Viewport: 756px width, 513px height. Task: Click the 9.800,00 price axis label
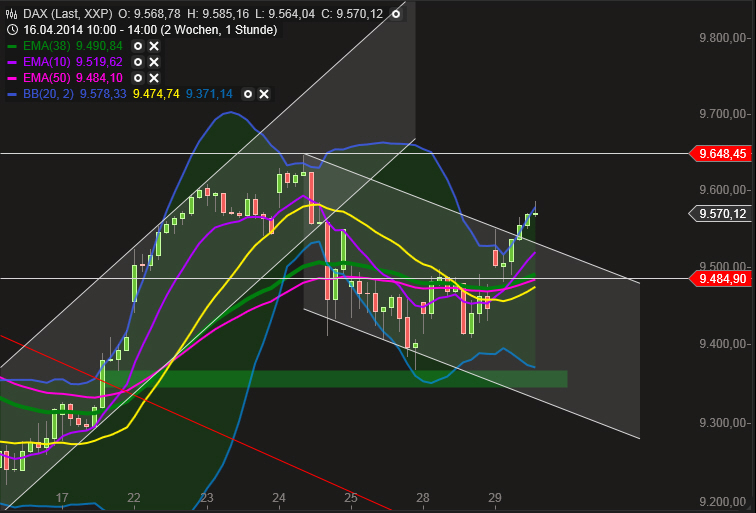pos(723,38)
